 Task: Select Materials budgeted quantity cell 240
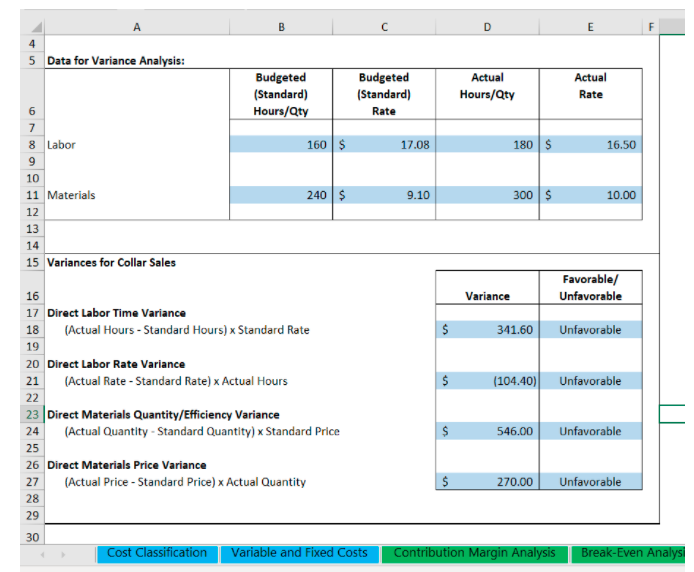[x=281, y=195]
